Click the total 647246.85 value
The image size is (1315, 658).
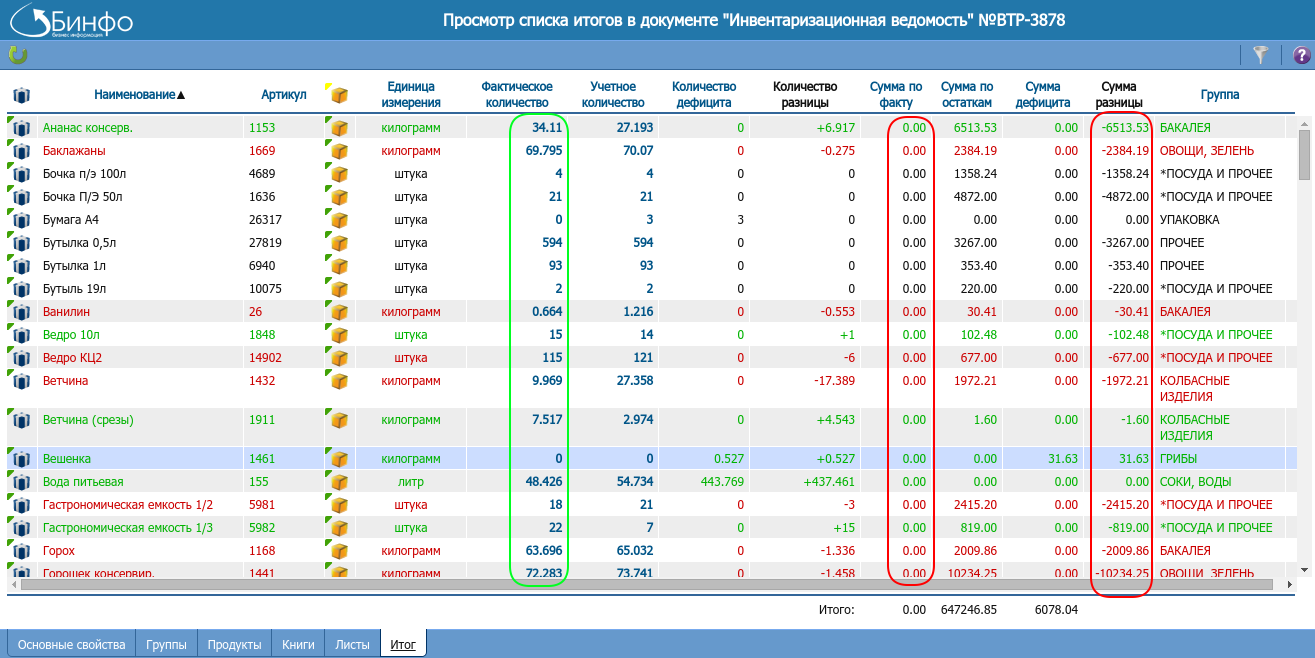(x=969, y=609)
